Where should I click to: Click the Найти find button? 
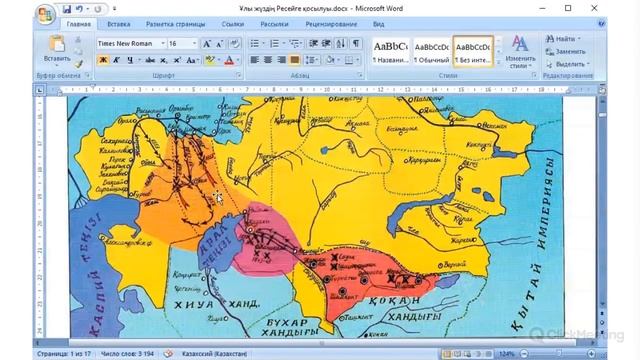[x=562, y=39]
